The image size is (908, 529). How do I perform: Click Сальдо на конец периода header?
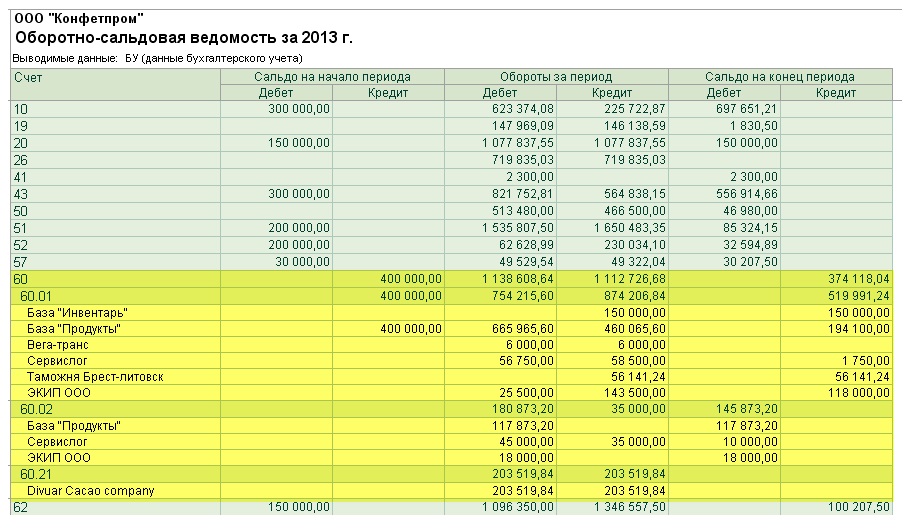[780, 77]
